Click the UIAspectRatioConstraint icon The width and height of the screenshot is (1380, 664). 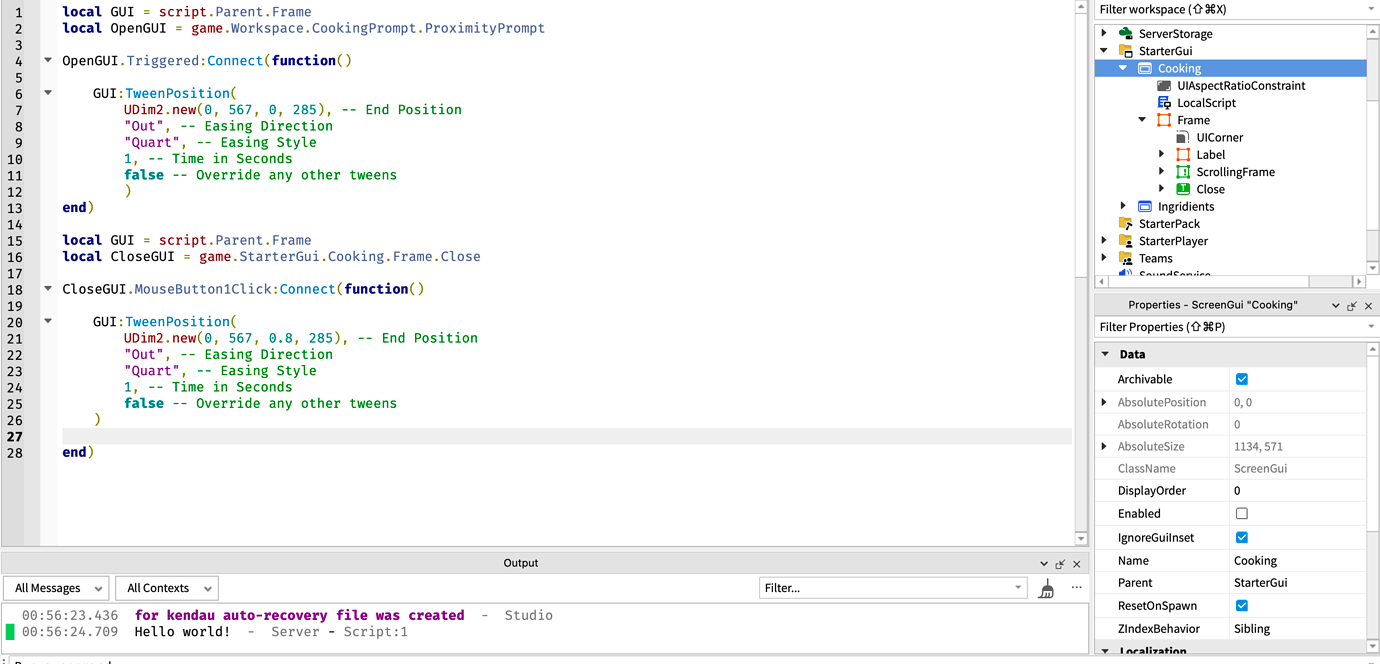click(x=1164, y=86)
